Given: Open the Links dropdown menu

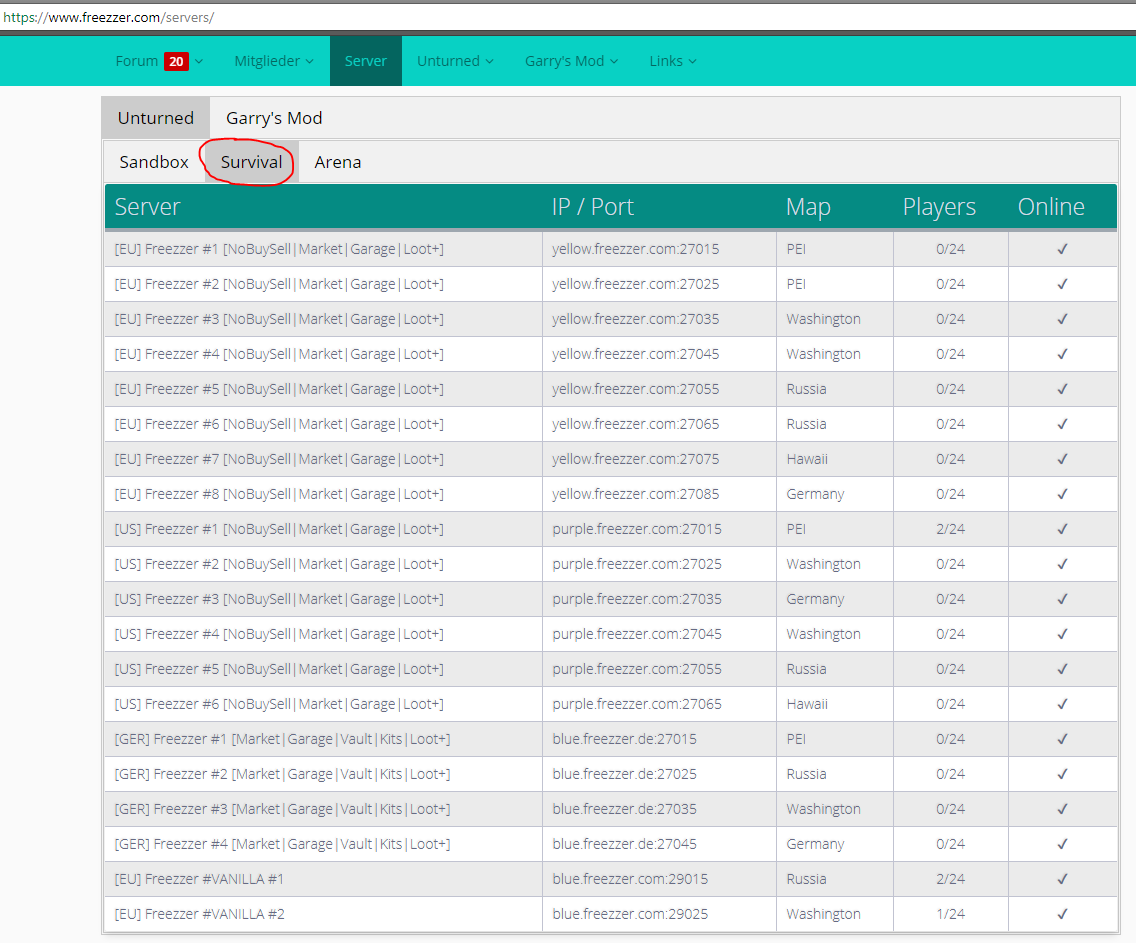Looking at the screenshot, I should pos(672,61).
